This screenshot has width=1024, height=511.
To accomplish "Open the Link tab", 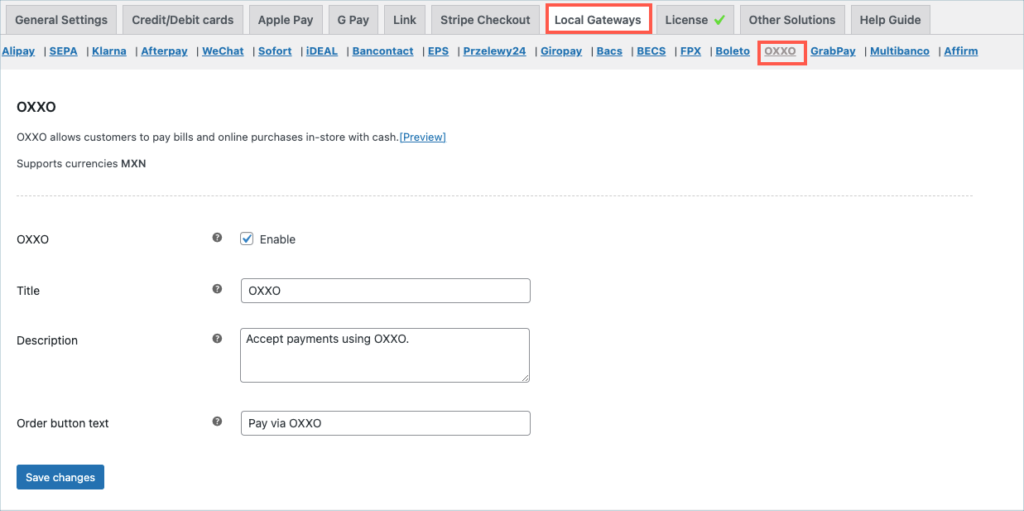I will pos(405,20).
